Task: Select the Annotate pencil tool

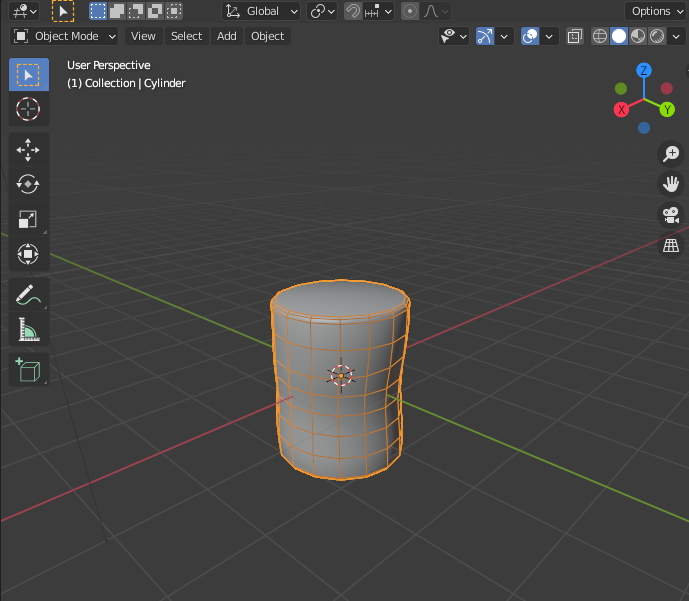Action: point(29,294)
